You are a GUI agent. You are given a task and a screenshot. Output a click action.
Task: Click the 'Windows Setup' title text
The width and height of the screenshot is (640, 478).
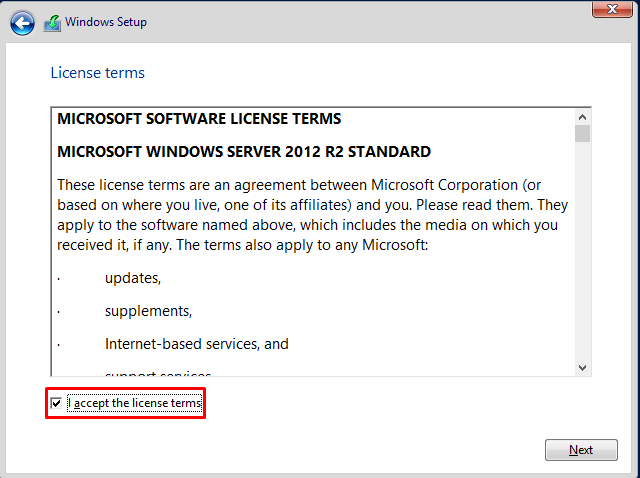[x=106, y=22]
